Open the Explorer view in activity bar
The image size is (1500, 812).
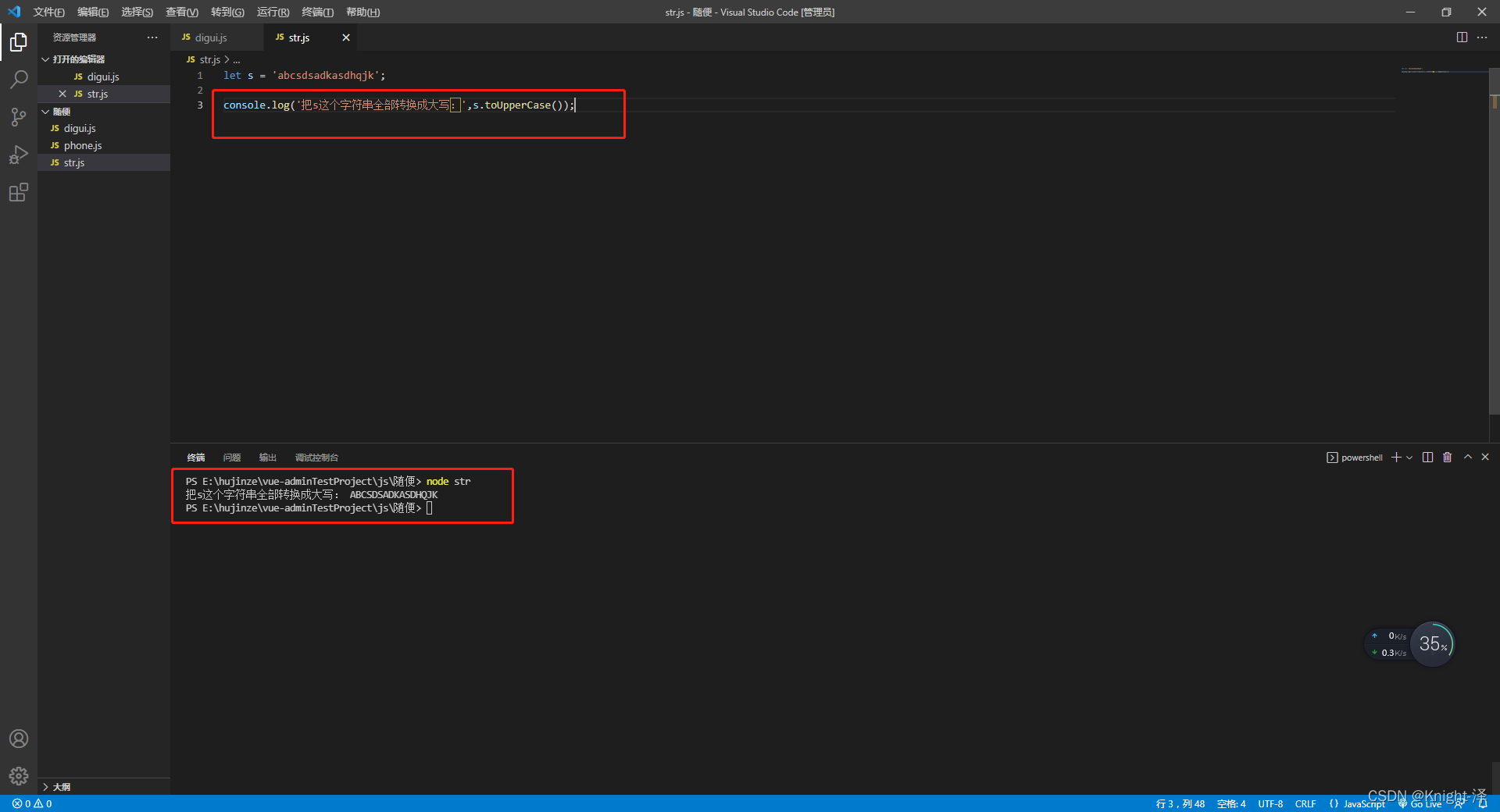pos(19,41)
